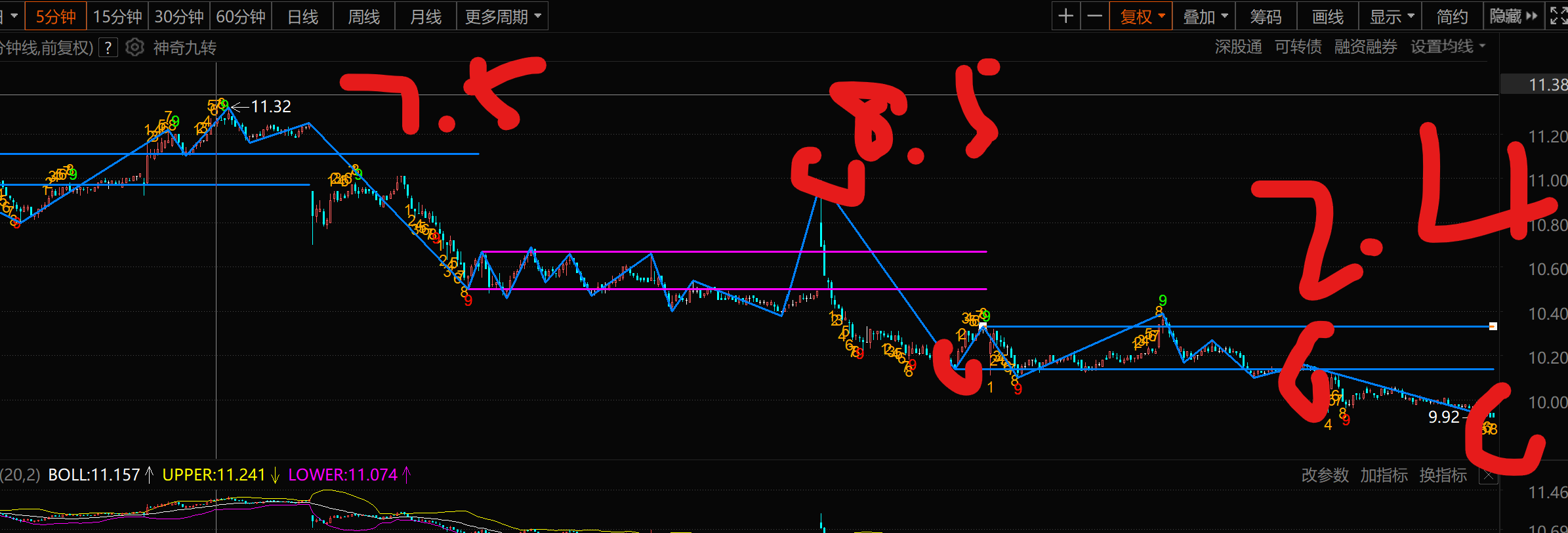Enter fullscreen with the expand arrows icon
Screen dimensions: 1568x533
pos(1558,16)
